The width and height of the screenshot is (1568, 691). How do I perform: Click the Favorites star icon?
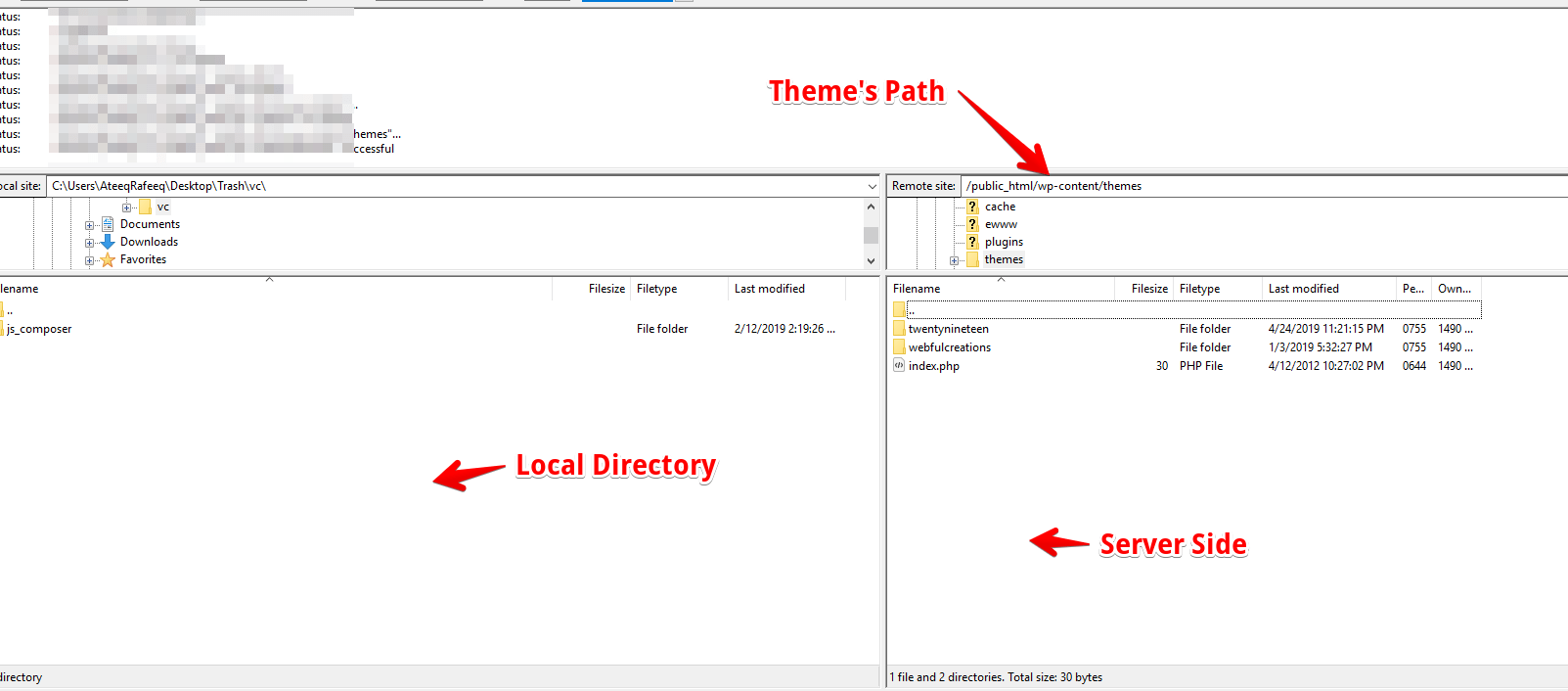[108, 259]
